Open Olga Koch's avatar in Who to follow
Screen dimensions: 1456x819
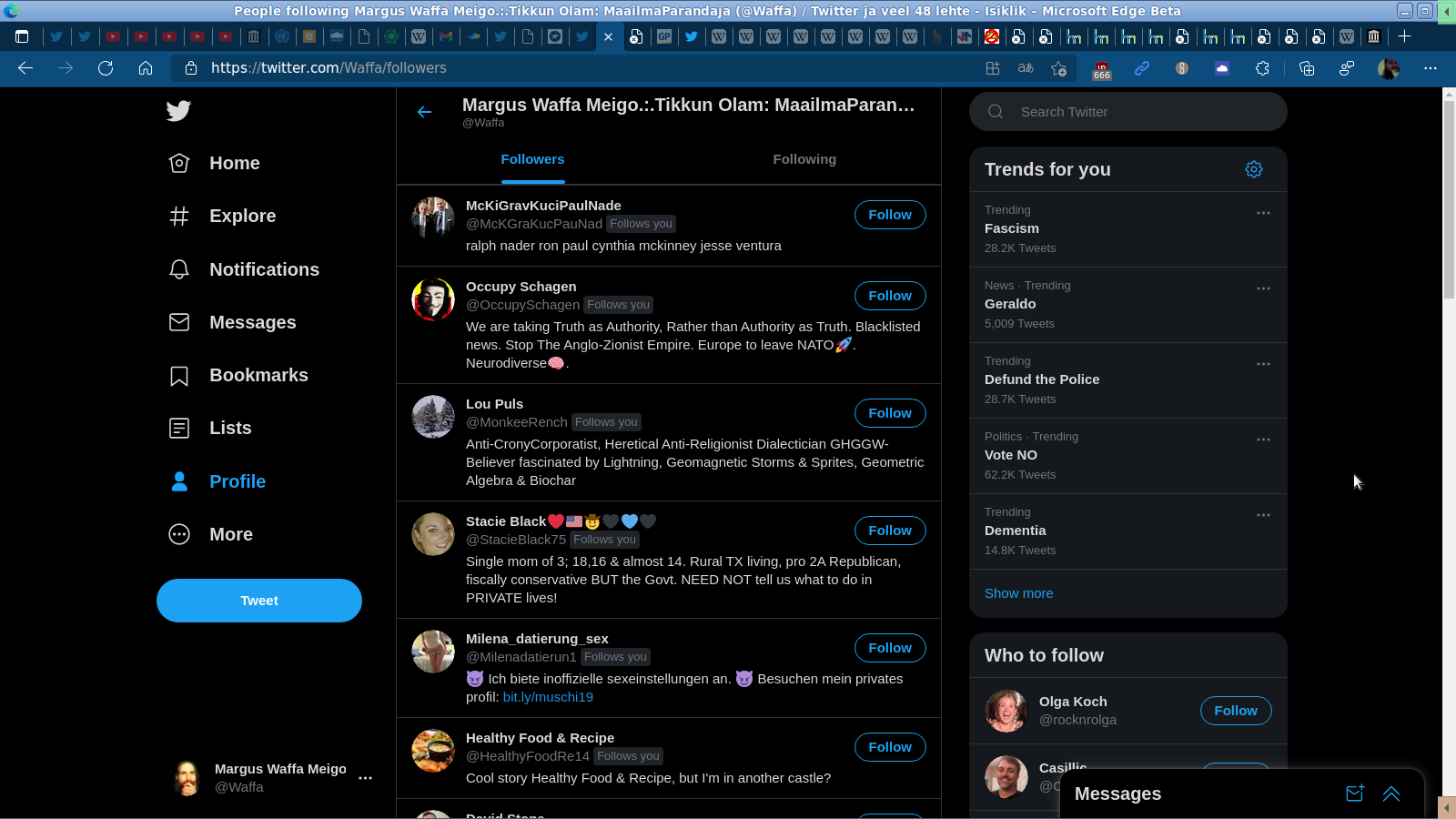click(1006, 711)
